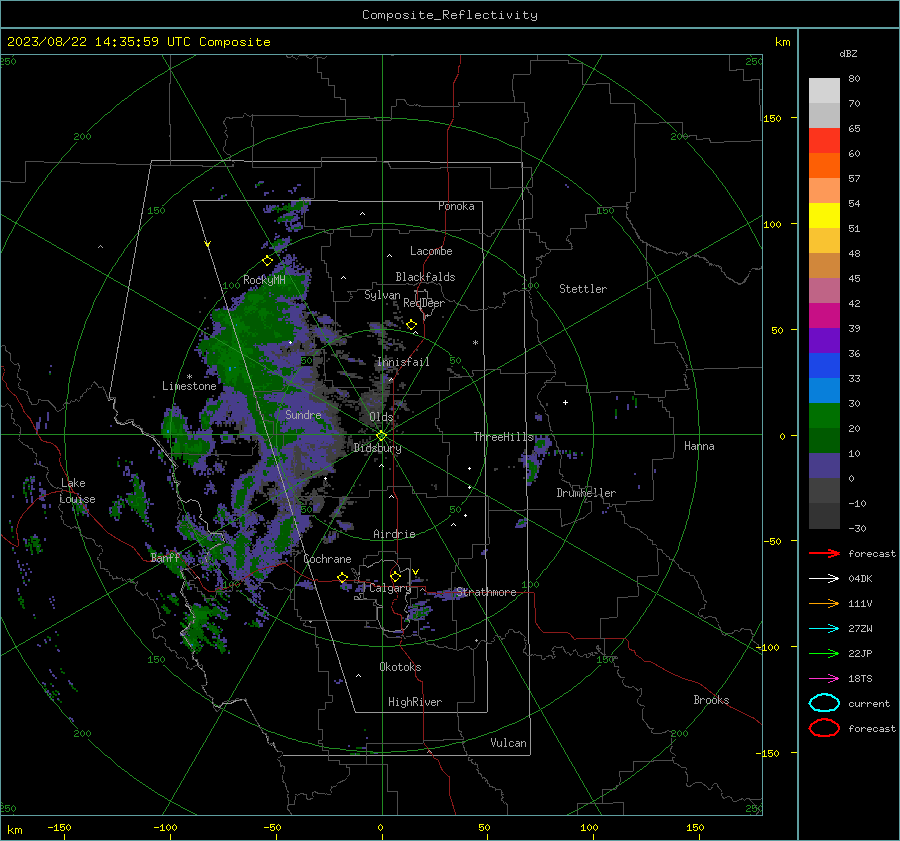Viewport: 900px width, 841px height.
Task: Select the yellow diamond marker below Cochrane
Action: coord(343,577)
